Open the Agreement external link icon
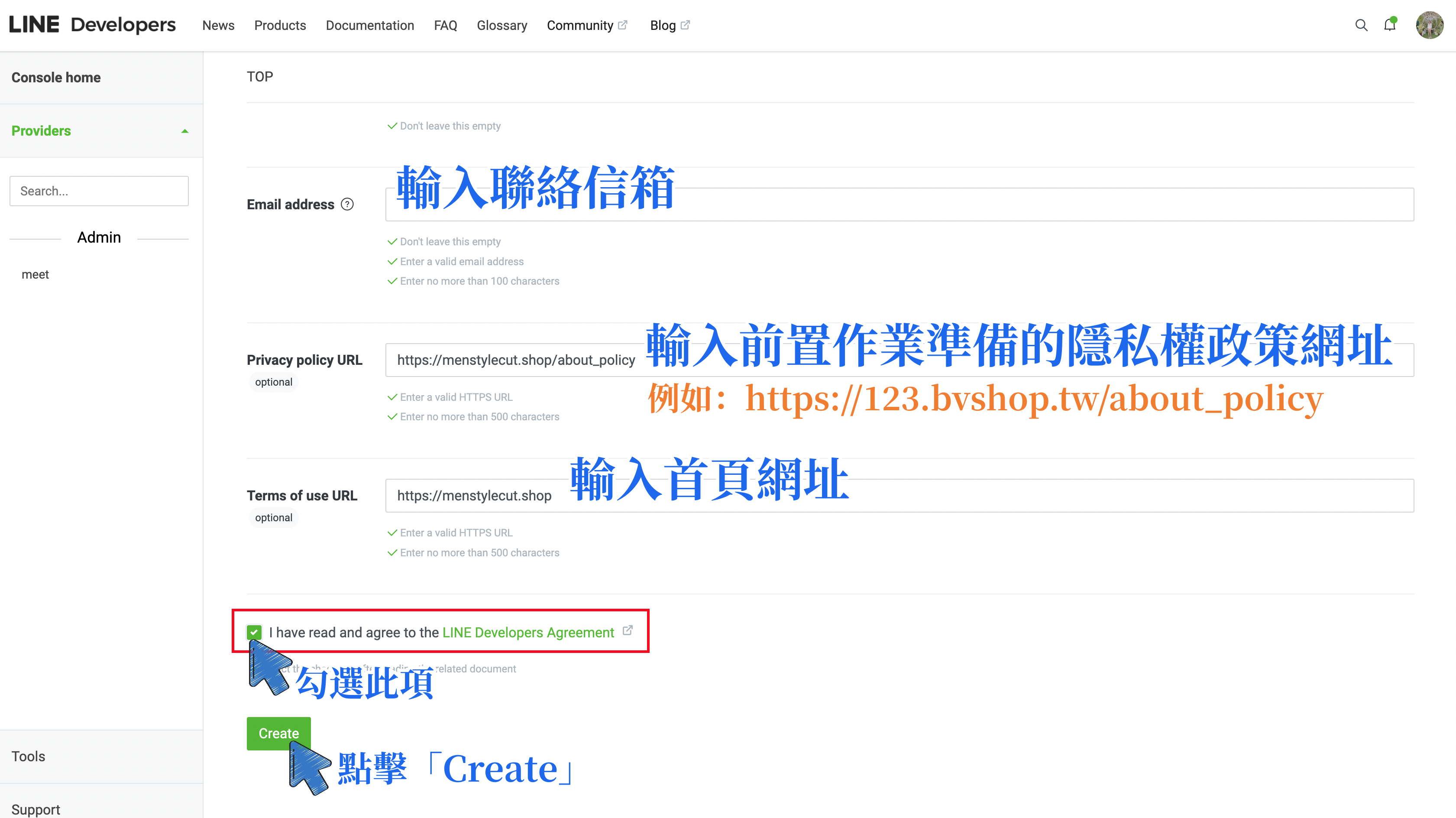This screenshot has height=818, width=1456. pyautogui.click(x=628, y=630)
